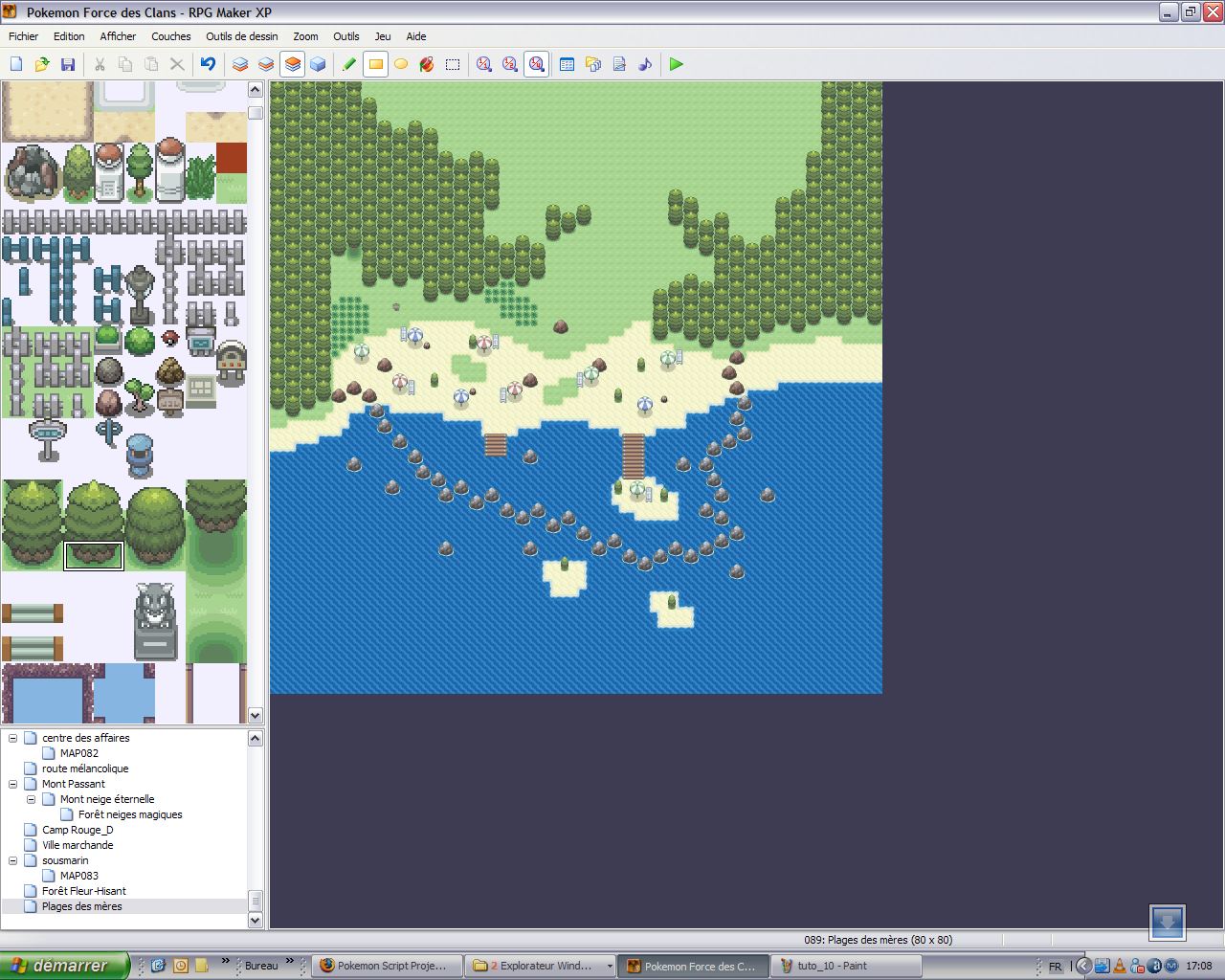Pick the grey rock pile tile

click(33, 173)
